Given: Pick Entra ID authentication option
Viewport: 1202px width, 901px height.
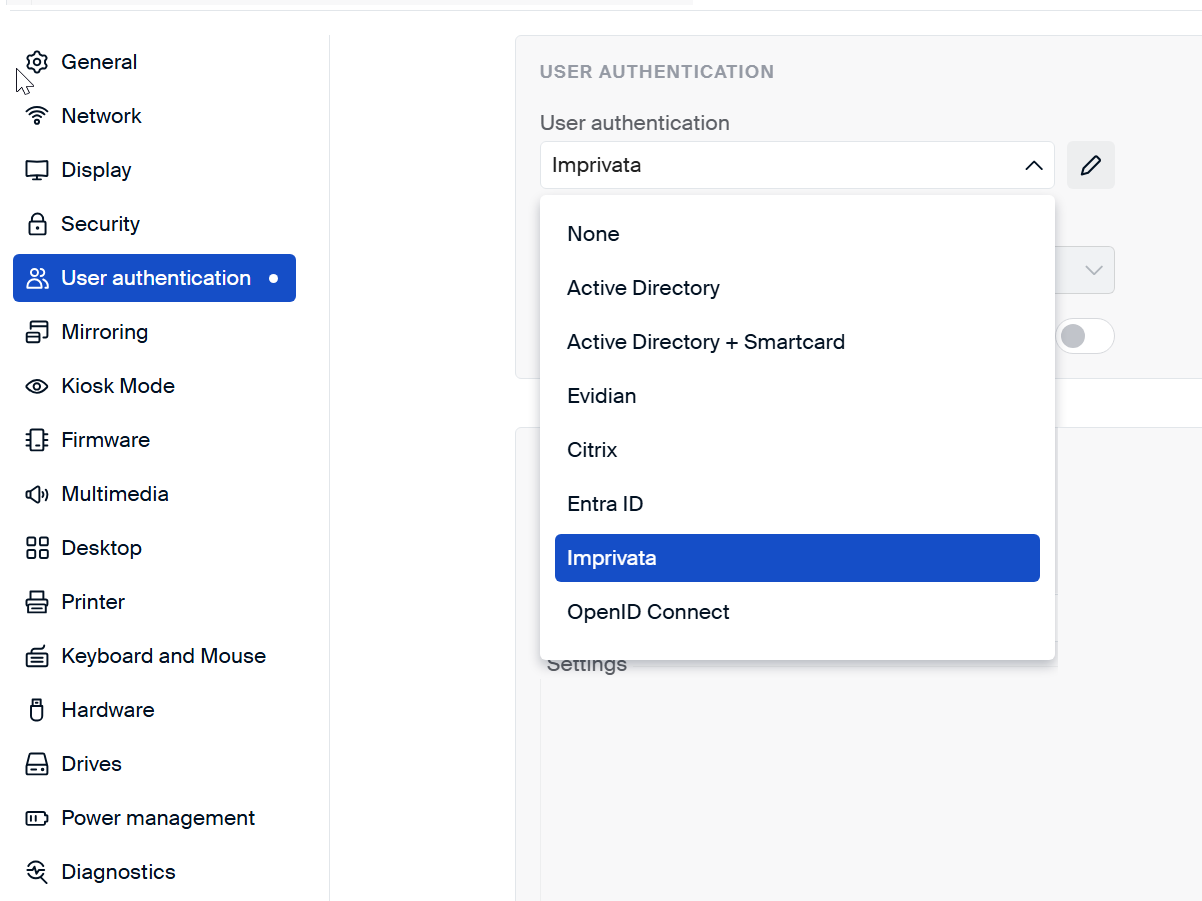Looking at the screenshot, I should 797,504.
